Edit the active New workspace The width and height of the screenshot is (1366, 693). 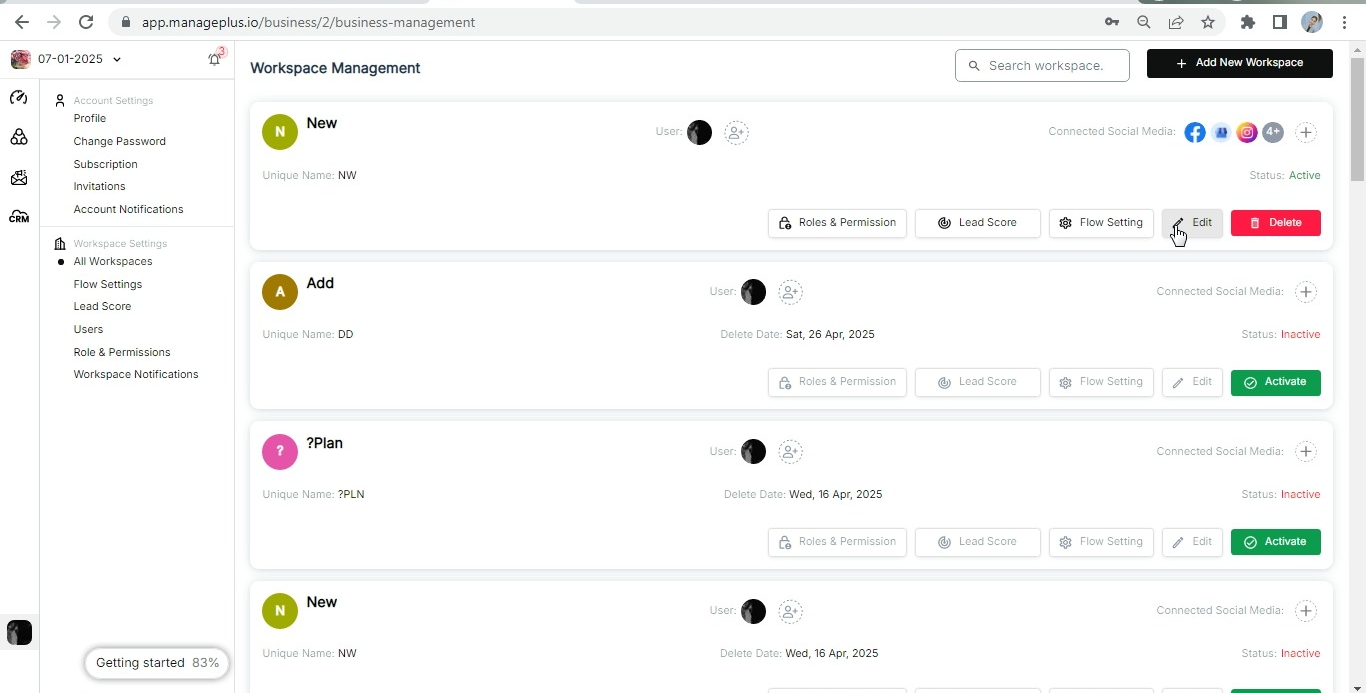tap(1192, 223)
